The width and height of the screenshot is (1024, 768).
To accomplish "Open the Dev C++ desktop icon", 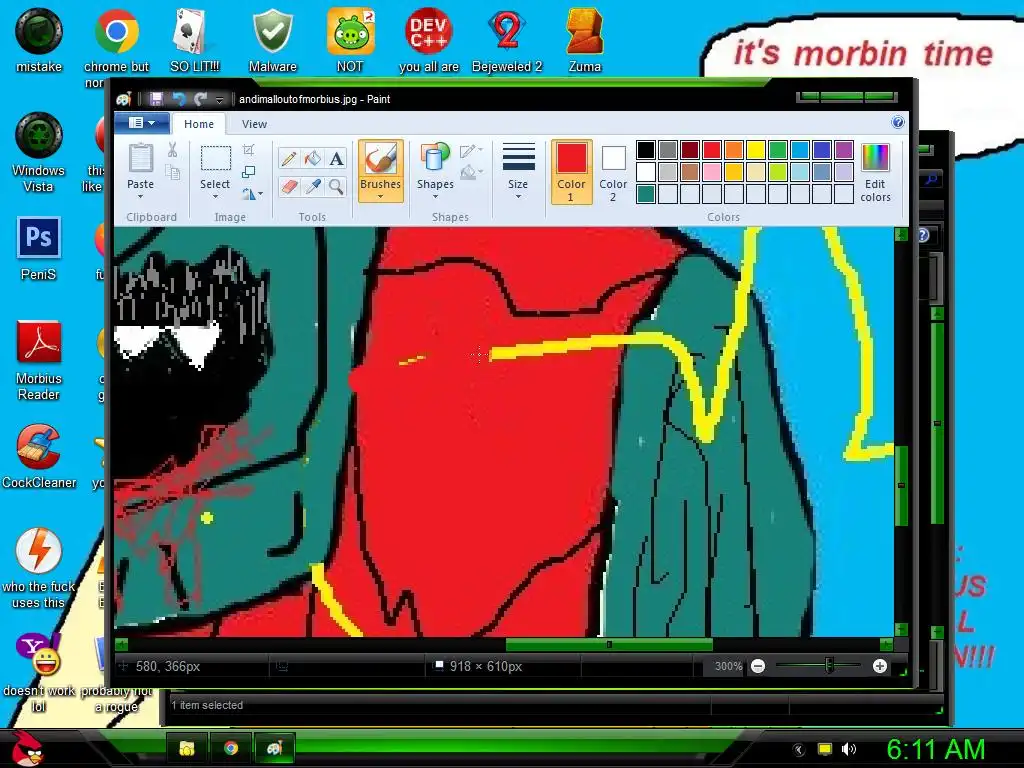I will pos(428,39).
